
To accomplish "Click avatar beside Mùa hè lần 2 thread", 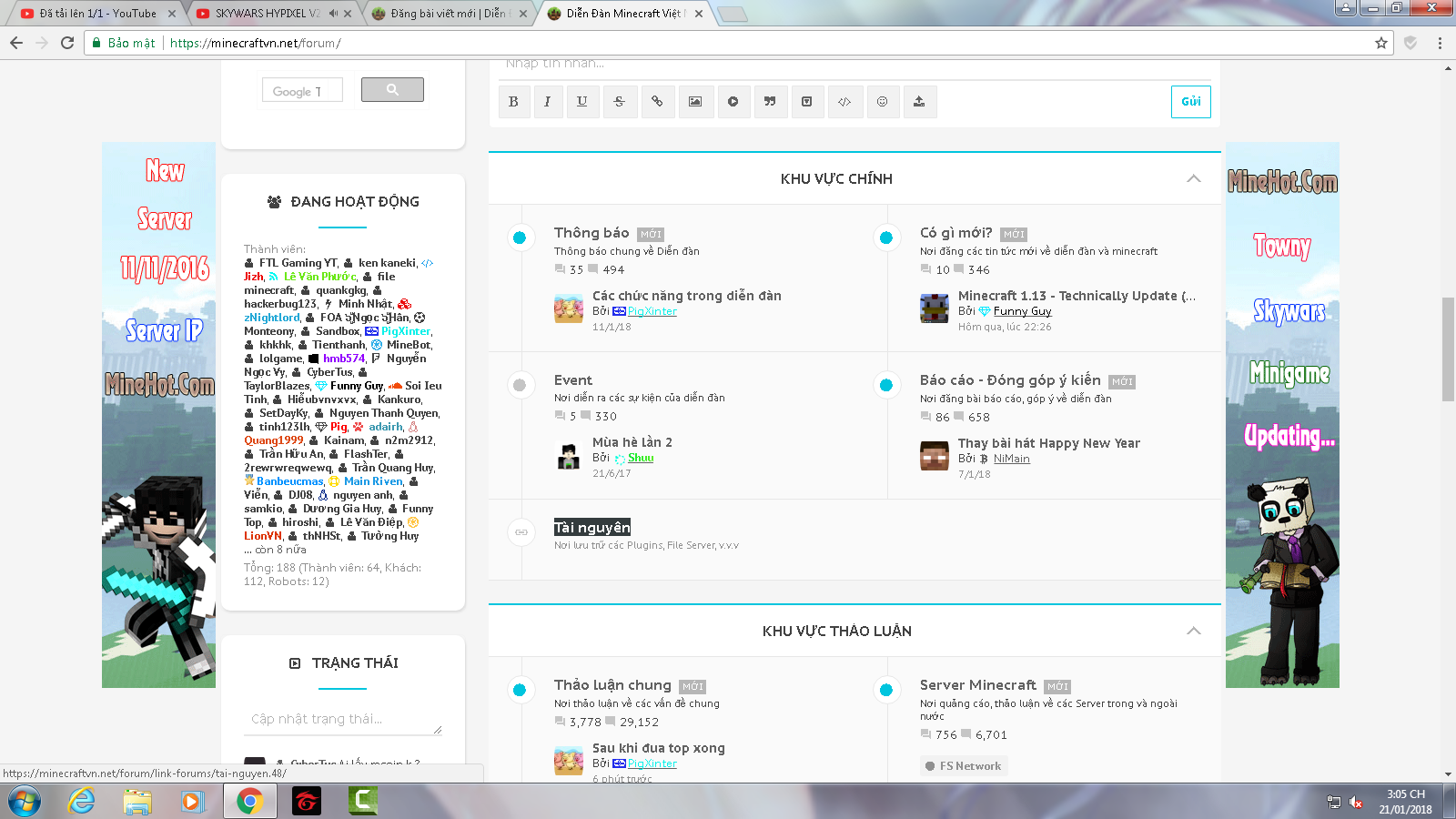I will click(x=569, y=455).
